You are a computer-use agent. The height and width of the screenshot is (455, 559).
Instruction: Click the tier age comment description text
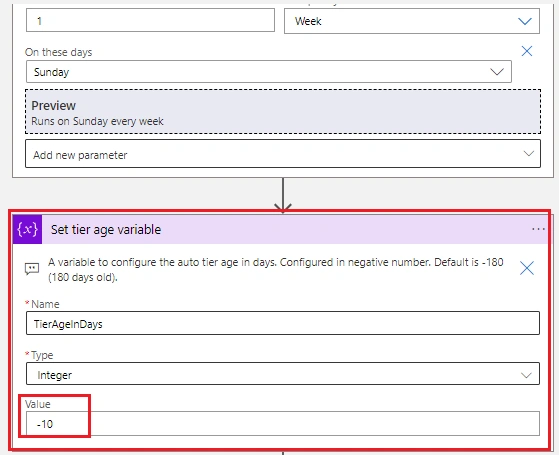276,270
